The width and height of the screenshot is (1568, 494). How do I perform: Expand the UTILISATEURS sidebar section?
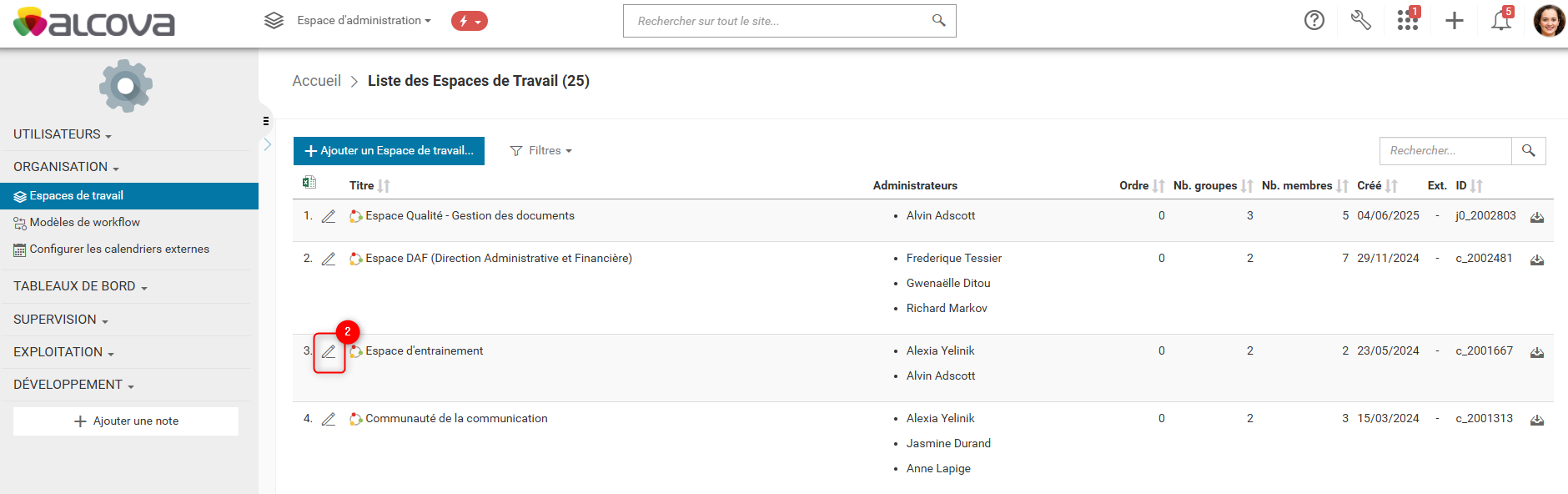[x=63, y=134]
